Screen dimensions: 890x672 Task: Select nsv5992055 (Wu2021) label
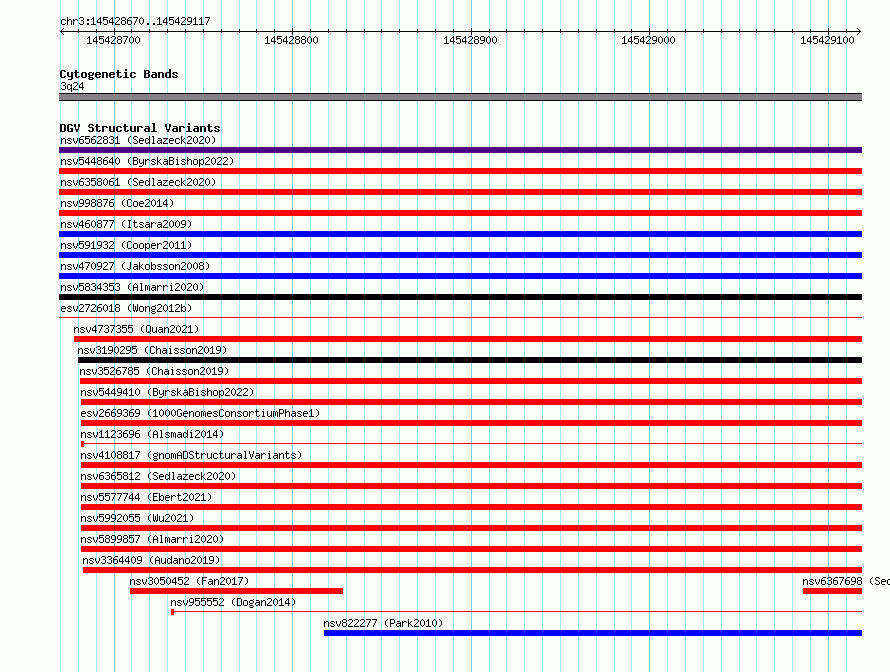[137, 518]
